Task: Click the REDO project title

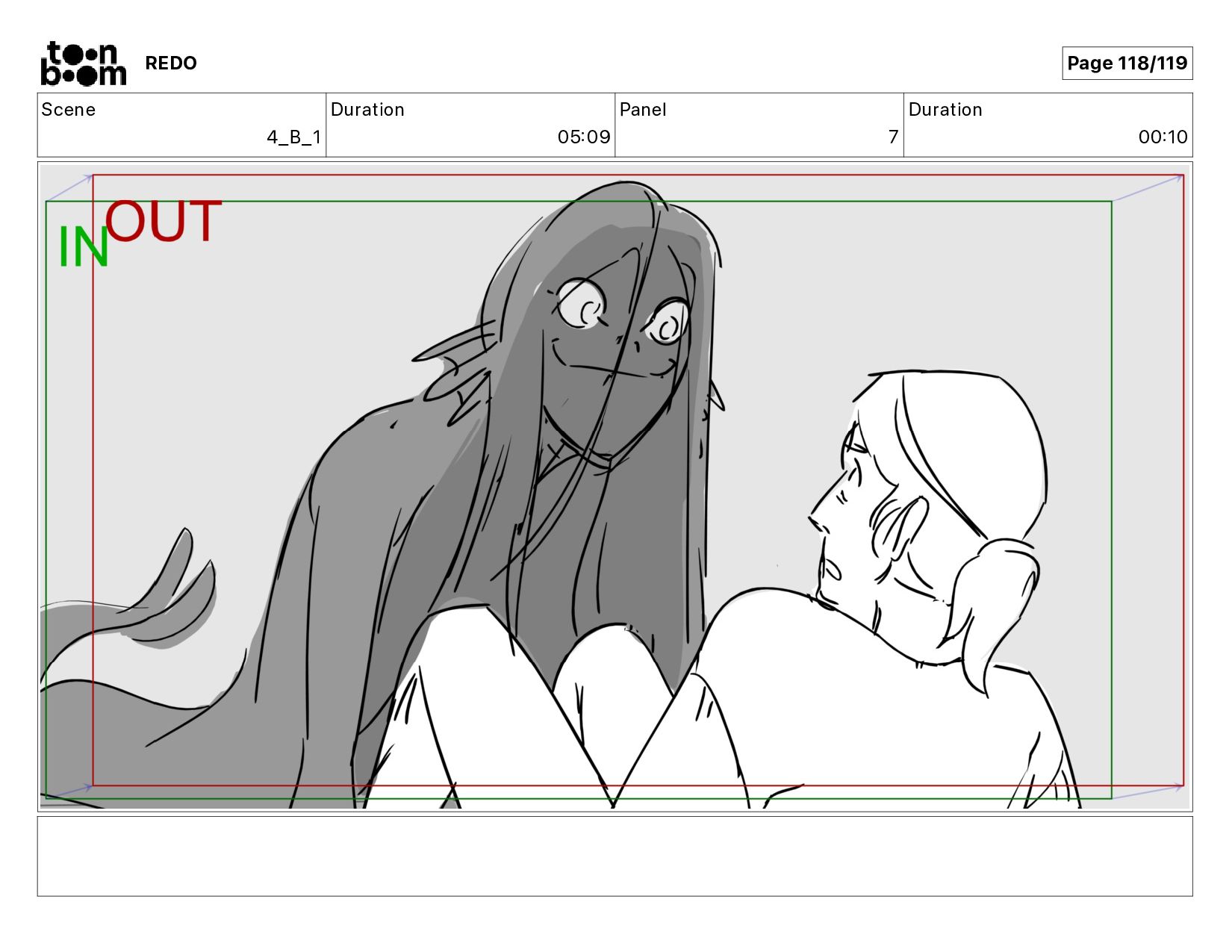Action: pyautogui.click(x=171, y=63)
